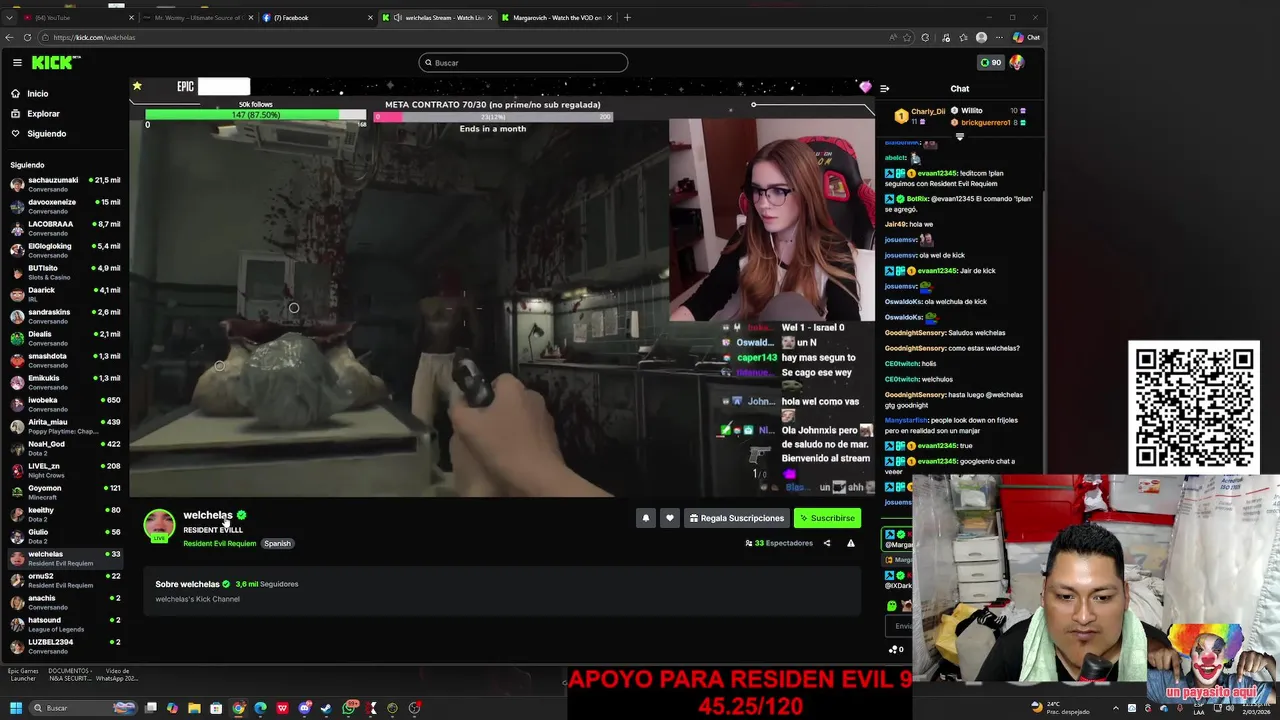Open WPS Office from the taskbar
Image resolution: width=1280 pixels, height=720 pixels.
282,708
